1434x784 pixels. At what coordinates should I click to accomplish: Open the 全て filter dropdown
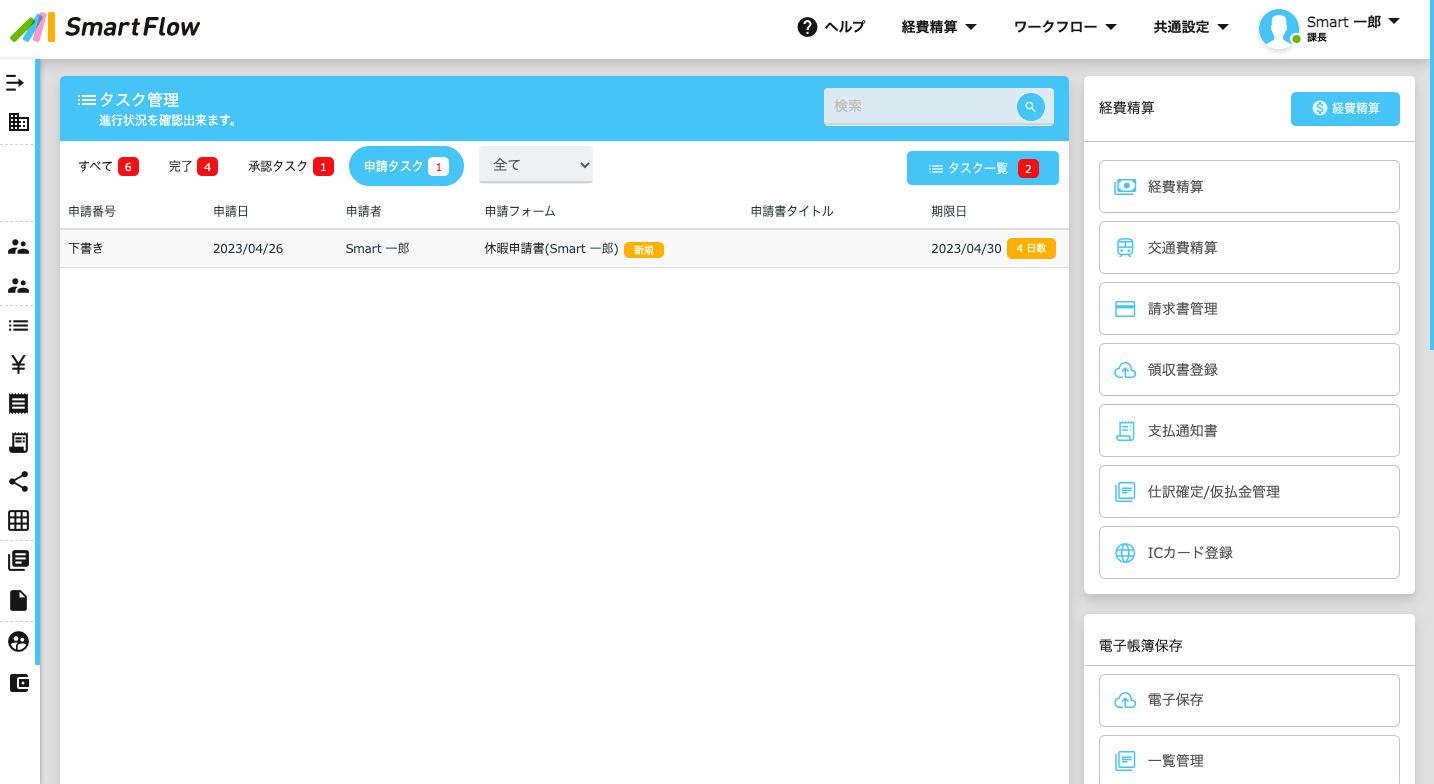[x=536, y=165]
